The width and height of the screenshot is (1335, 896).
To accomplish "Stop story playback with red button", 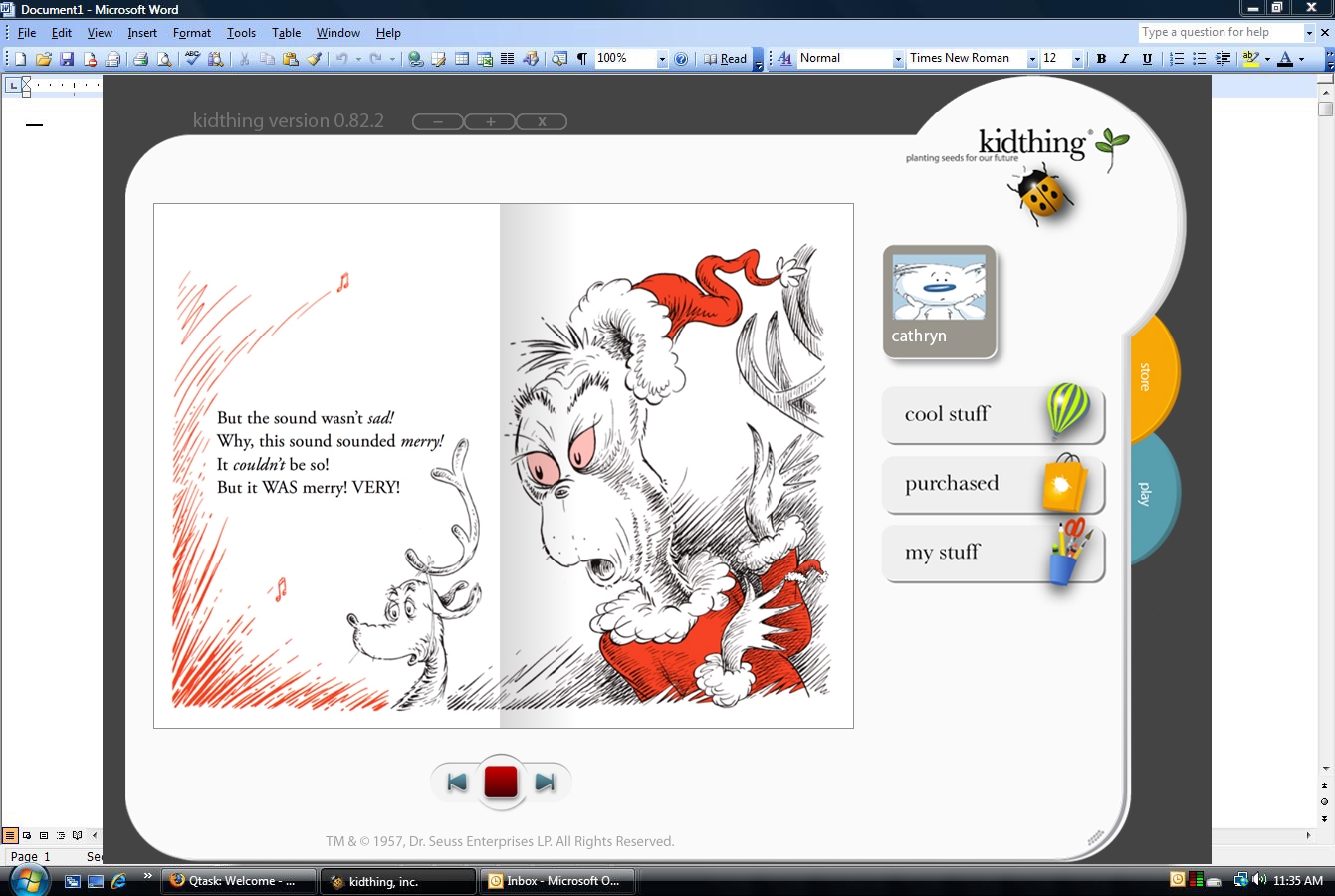I will coord(501,782).
